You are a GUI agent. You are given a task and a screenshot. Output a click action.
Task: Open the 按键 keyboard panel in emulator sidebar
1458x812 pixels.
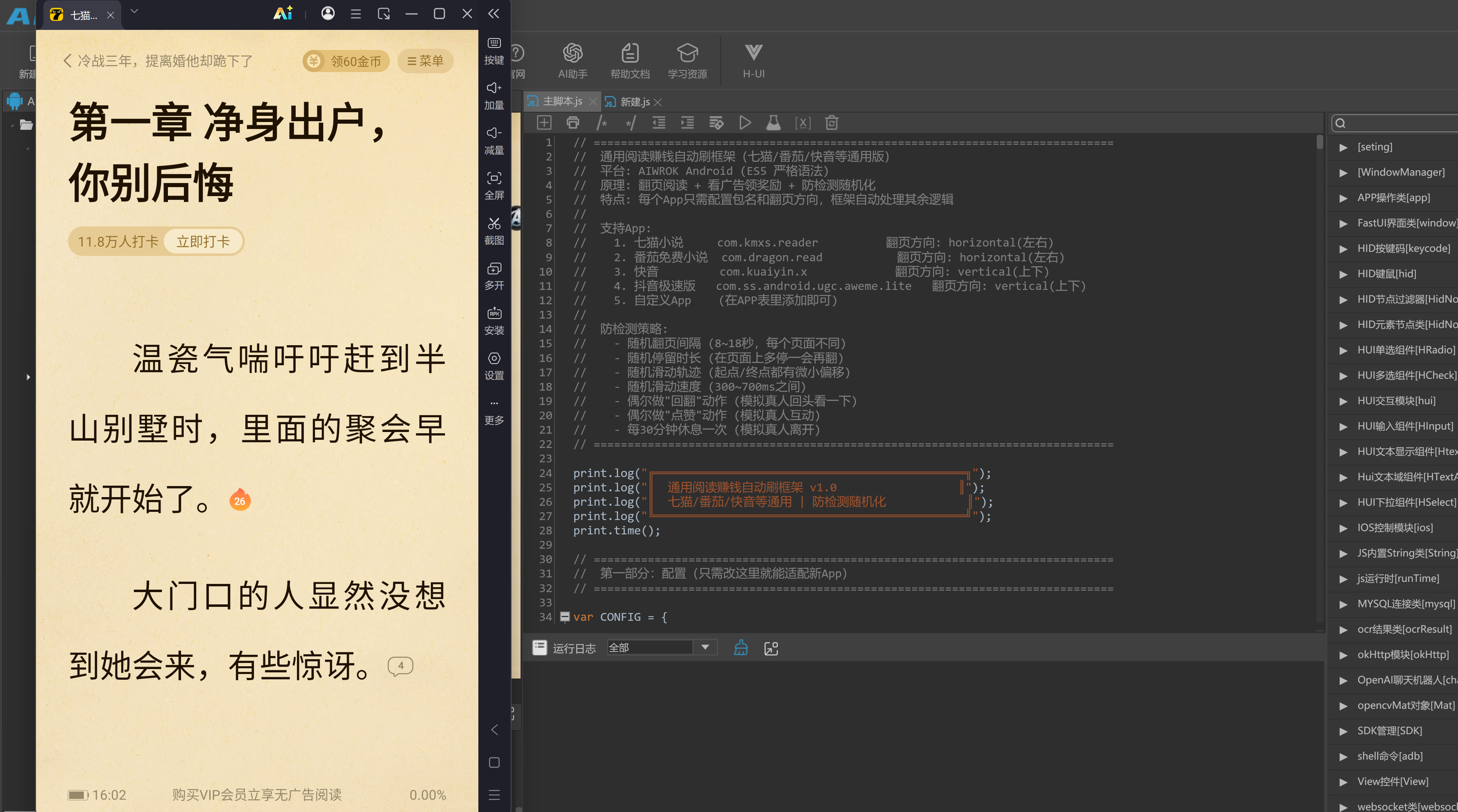click(494, 51)
